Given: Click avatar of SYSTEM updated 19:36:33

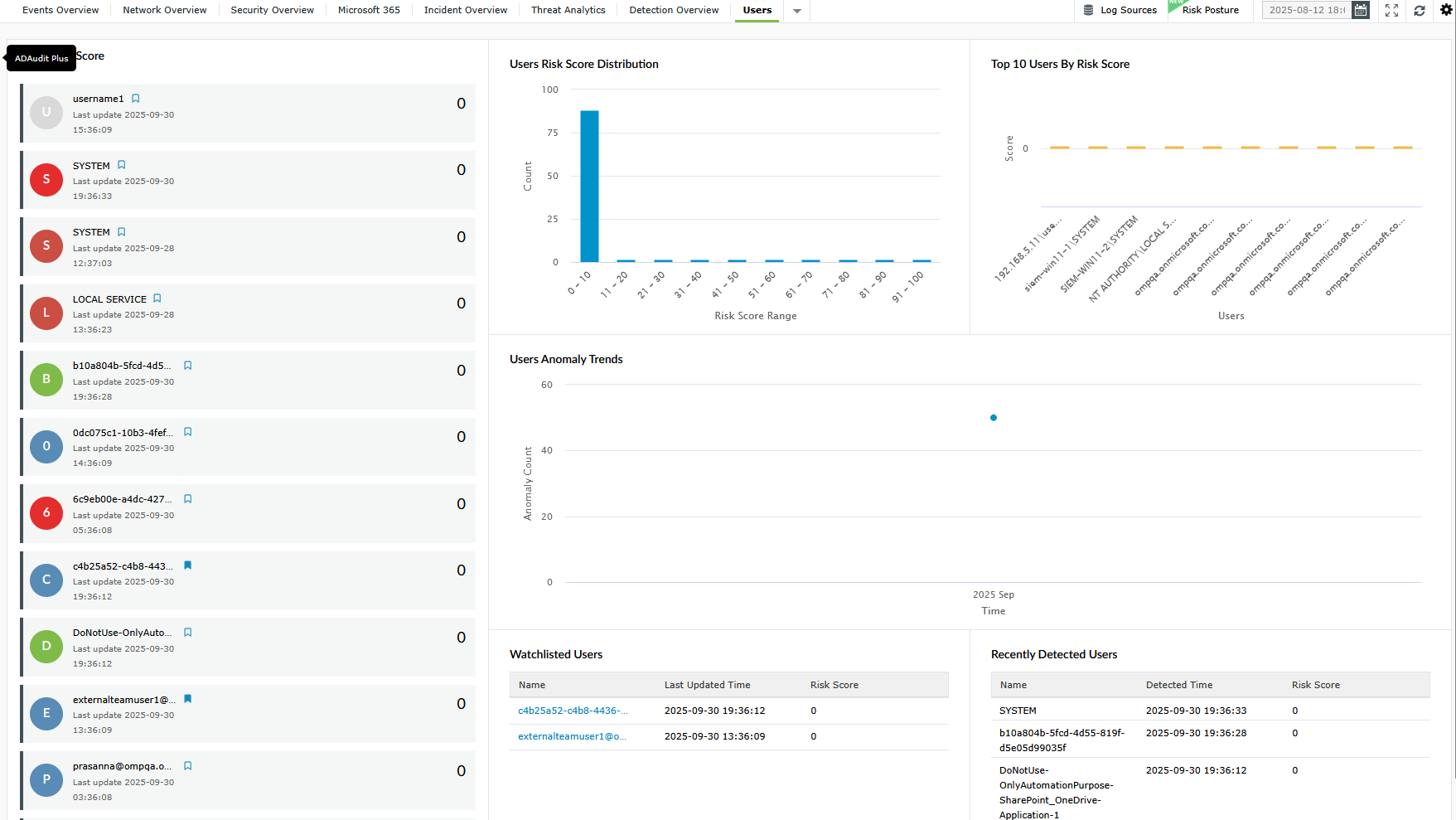Looking at the screenshot, I should 46,179.
